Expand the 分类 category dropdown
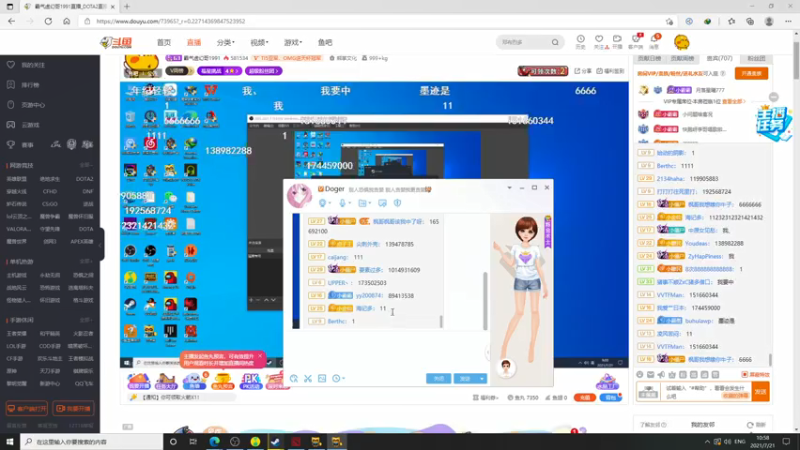 tap(226, 42)
